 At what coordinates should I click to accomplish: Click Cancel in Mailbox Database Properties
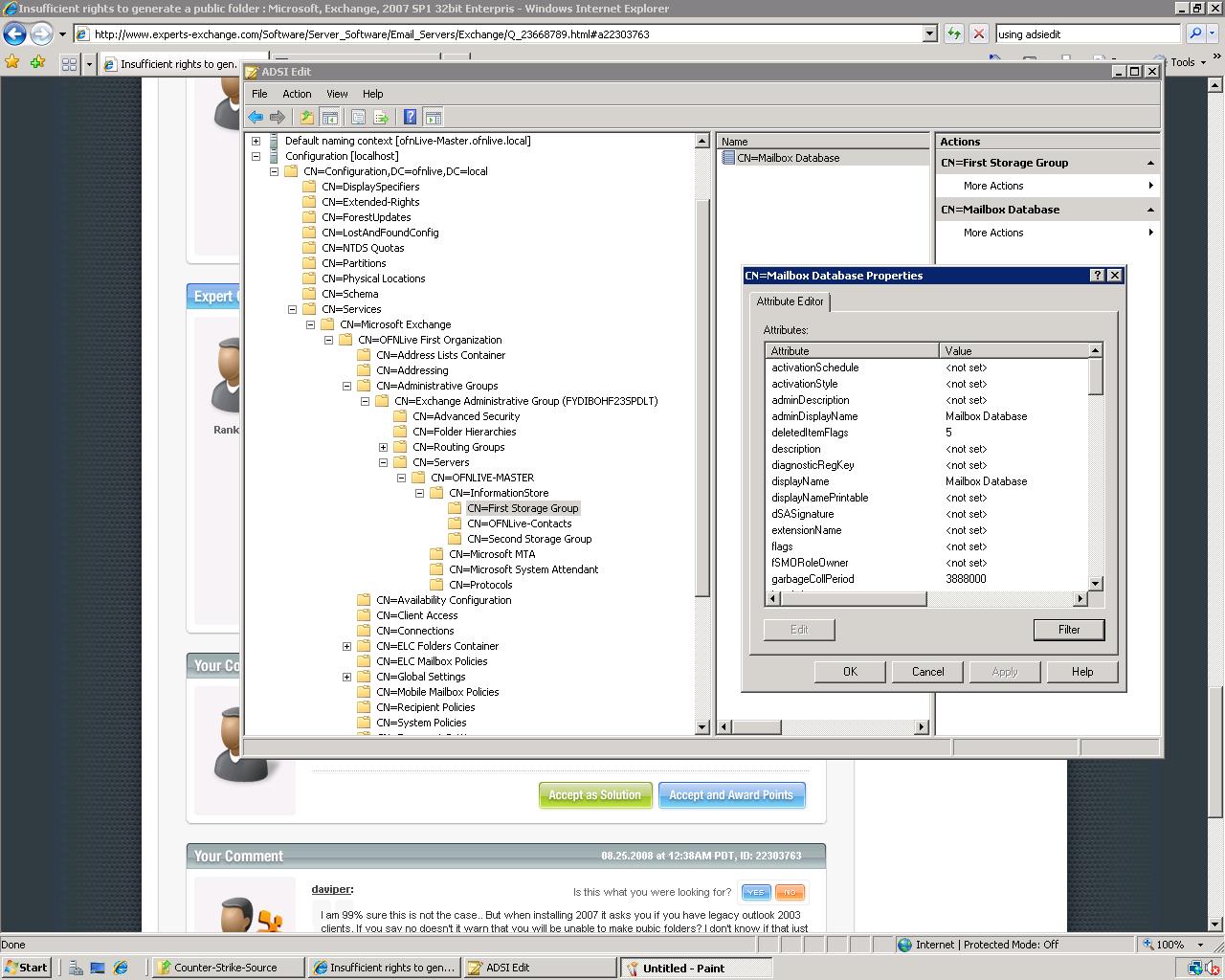pyautogui.click(x=927, y=672)
